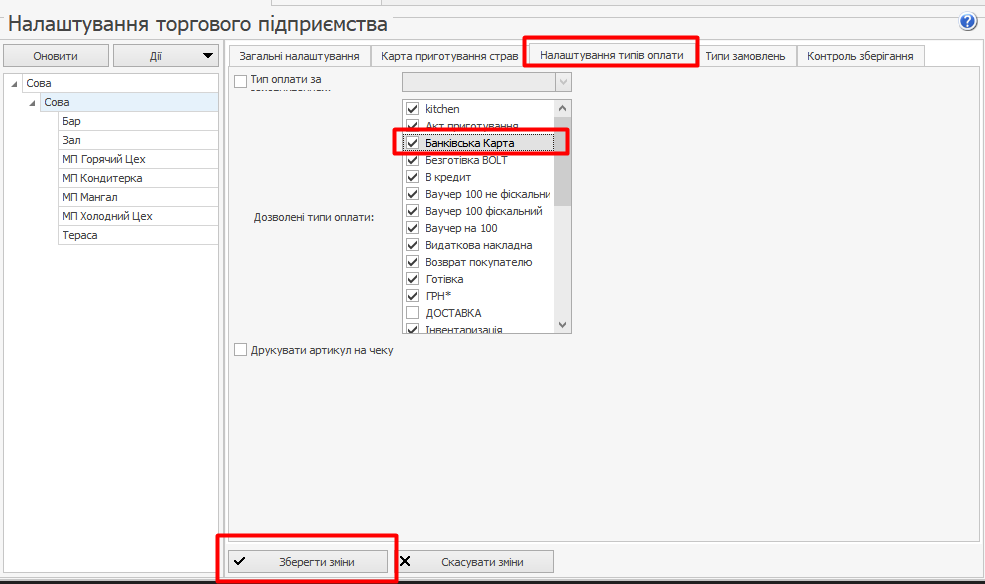Switch to the Загальні налаштування tab
The width and height of the screenshot is (985, 584).
click(x=300, y=56)
